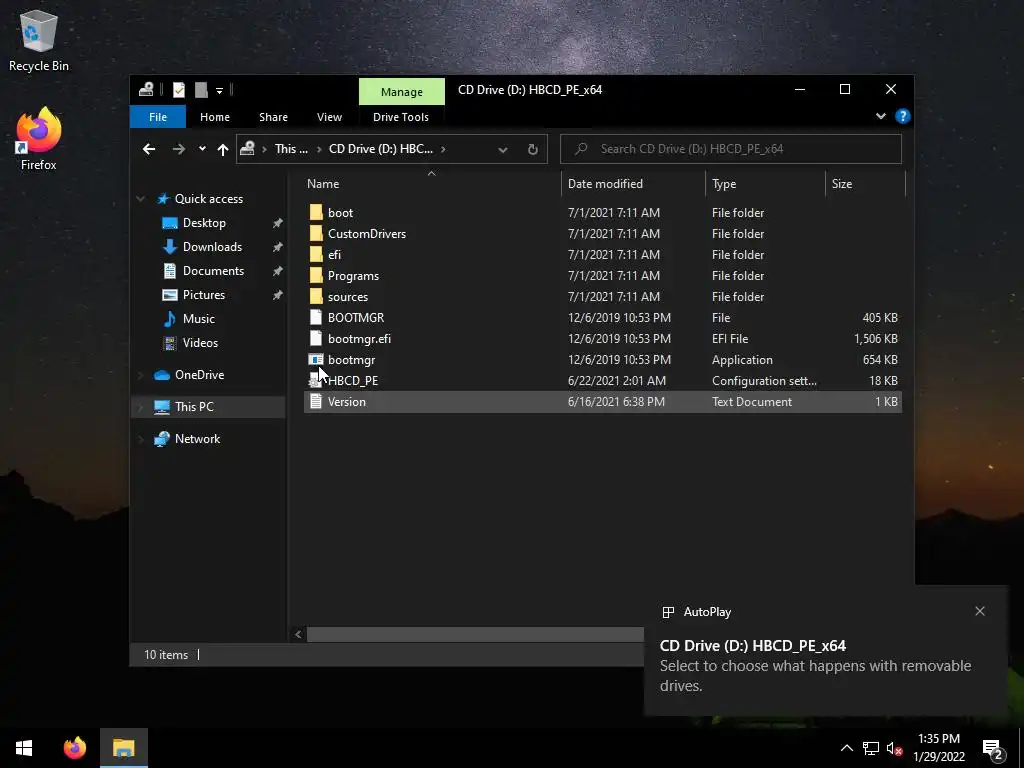Open the Recycle Bin desktop icon
Viewport: 1024px width, 768px height.
(x=39, y=40)
